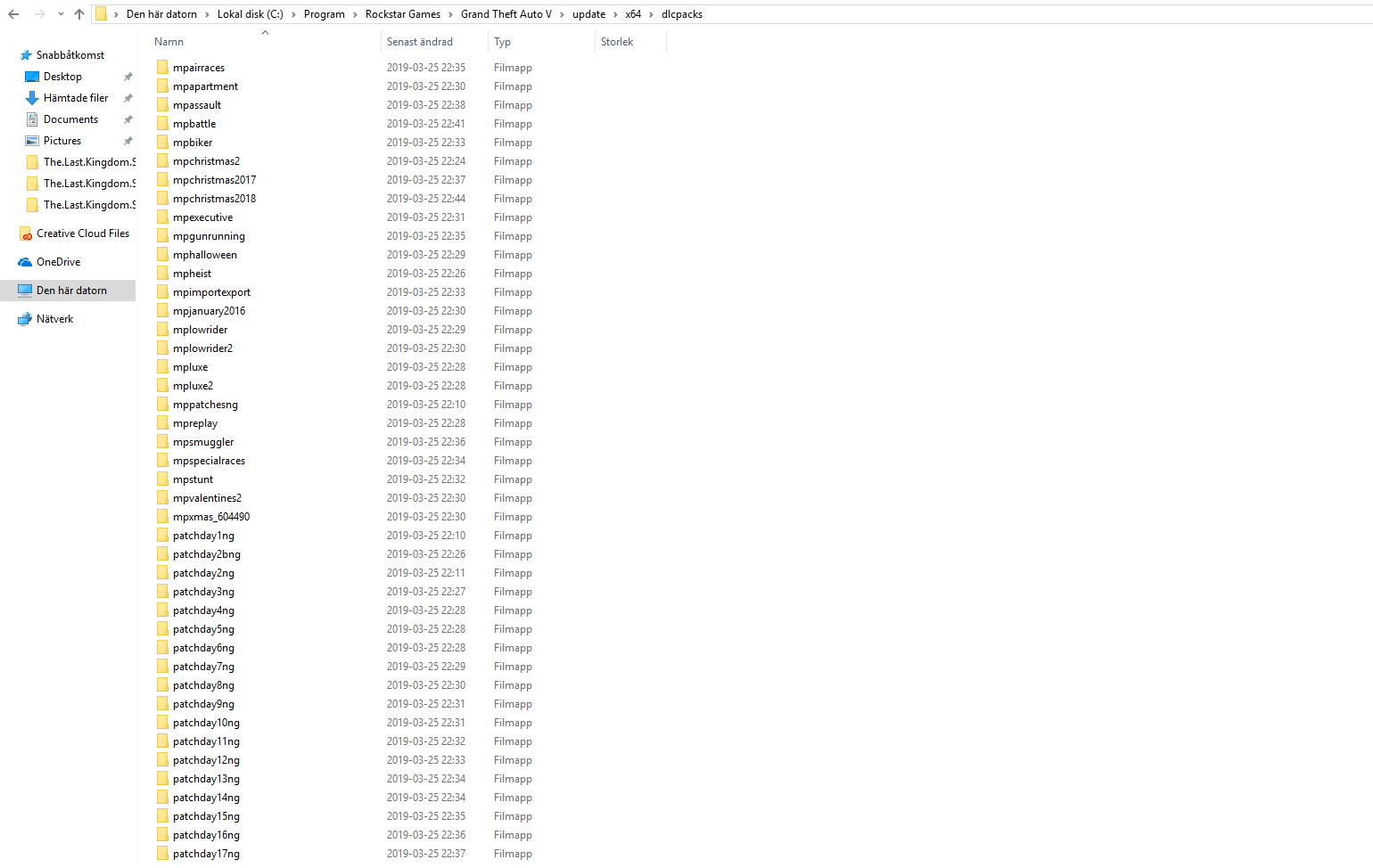Select the folder named mpchristmas2018
1373x868 pixels.
coord(214,199)
